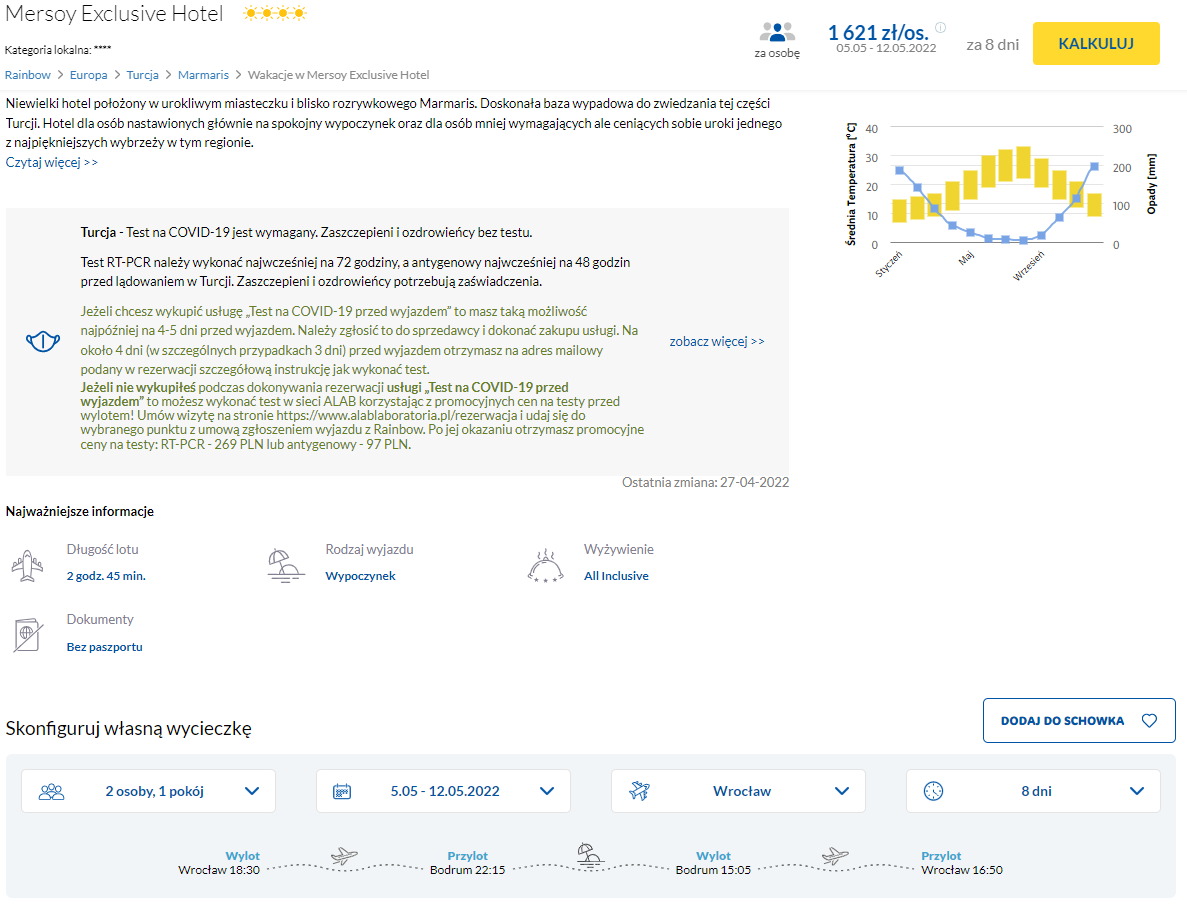Open the Marmaris breadcrumb link

click(x=203, y=75)
